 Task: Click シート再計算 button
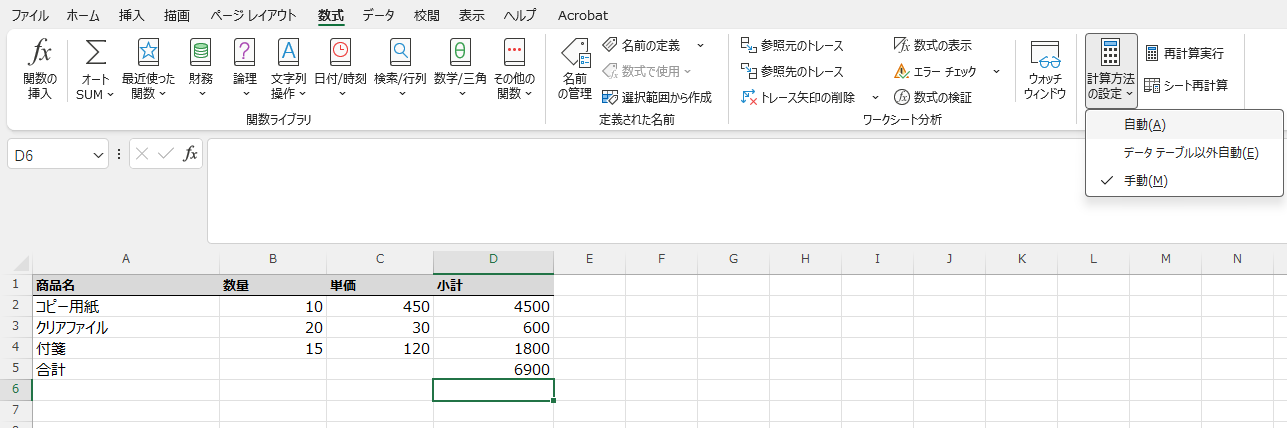1186,85
